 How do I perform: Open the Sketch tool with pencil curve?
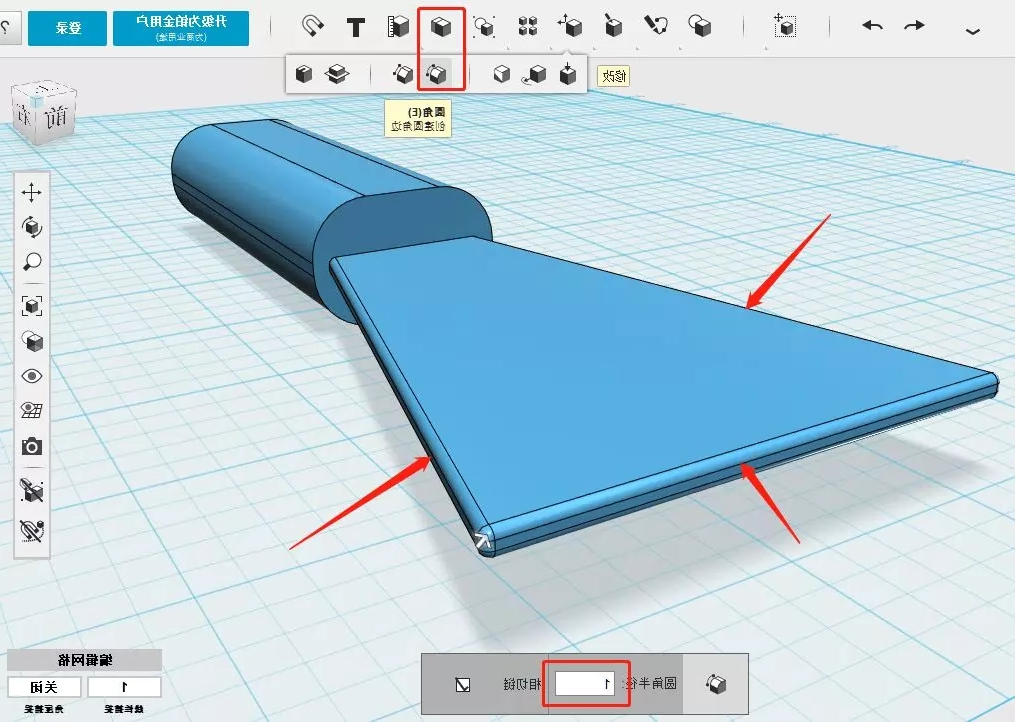[656, 26]
